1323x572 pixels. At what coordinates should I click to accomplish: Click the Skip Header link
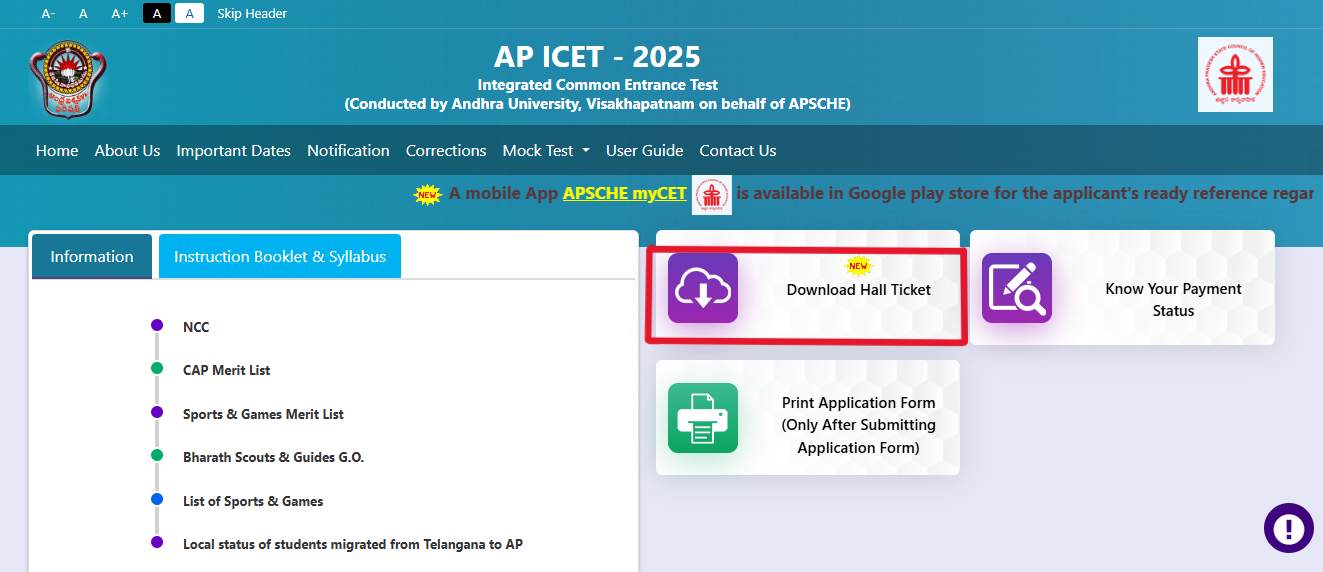click(x=252, y=13)
